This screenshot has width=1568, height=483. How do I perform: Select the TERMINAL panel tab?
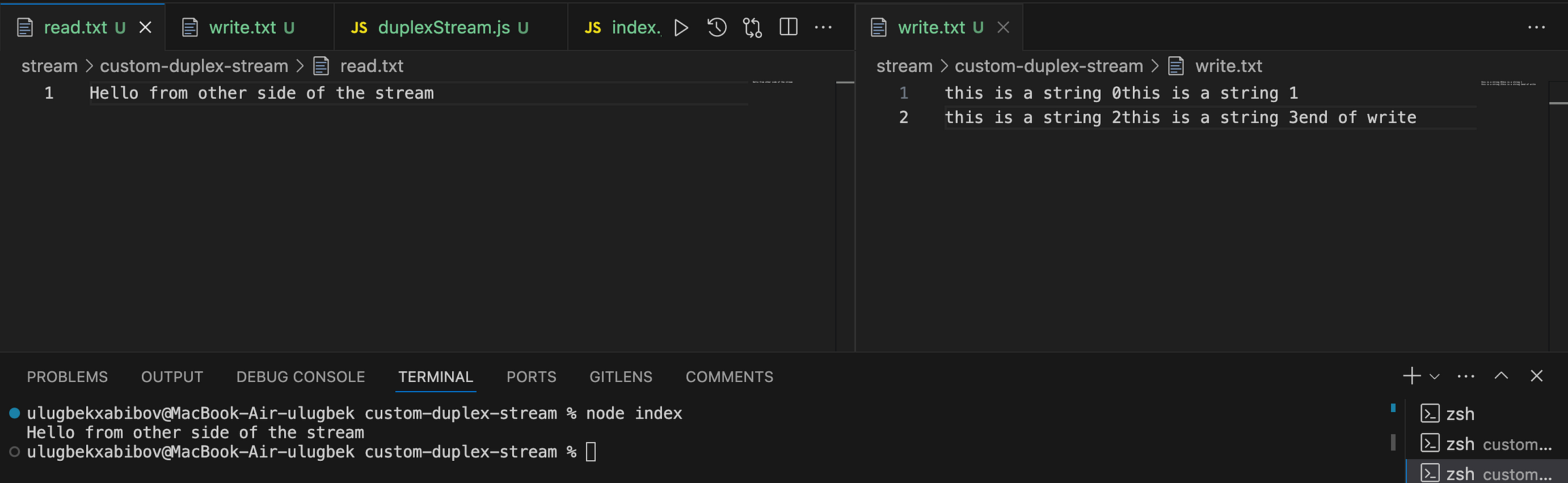pos(436,377)
